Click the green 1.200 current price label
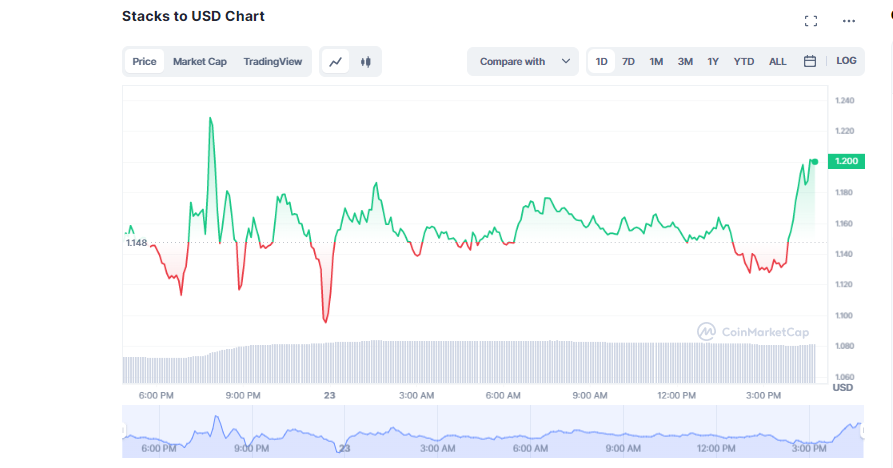The height and width of the screenshot is (468, 893). pos(846,161)
